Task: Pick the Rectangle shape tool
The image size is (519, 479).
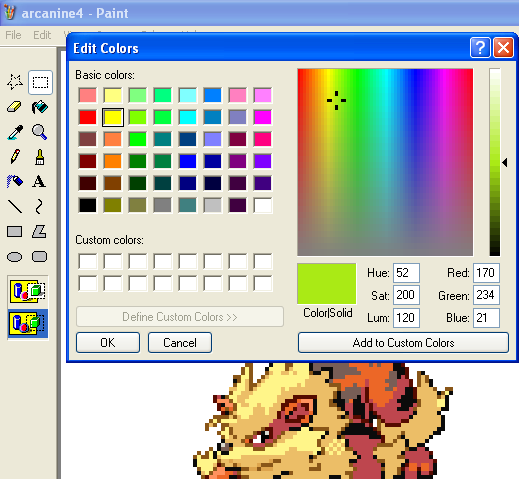Action: pos(15,232)
